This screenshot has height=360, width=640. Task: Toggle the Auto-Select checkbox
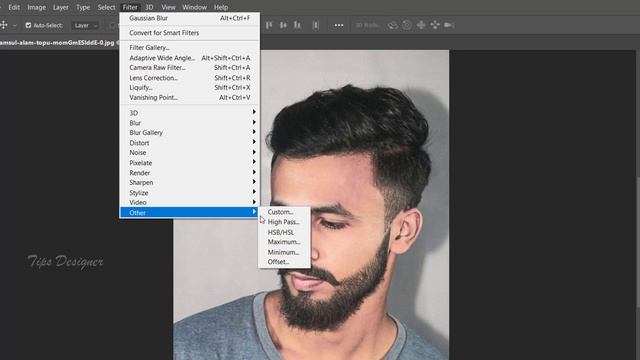point(28,25)
